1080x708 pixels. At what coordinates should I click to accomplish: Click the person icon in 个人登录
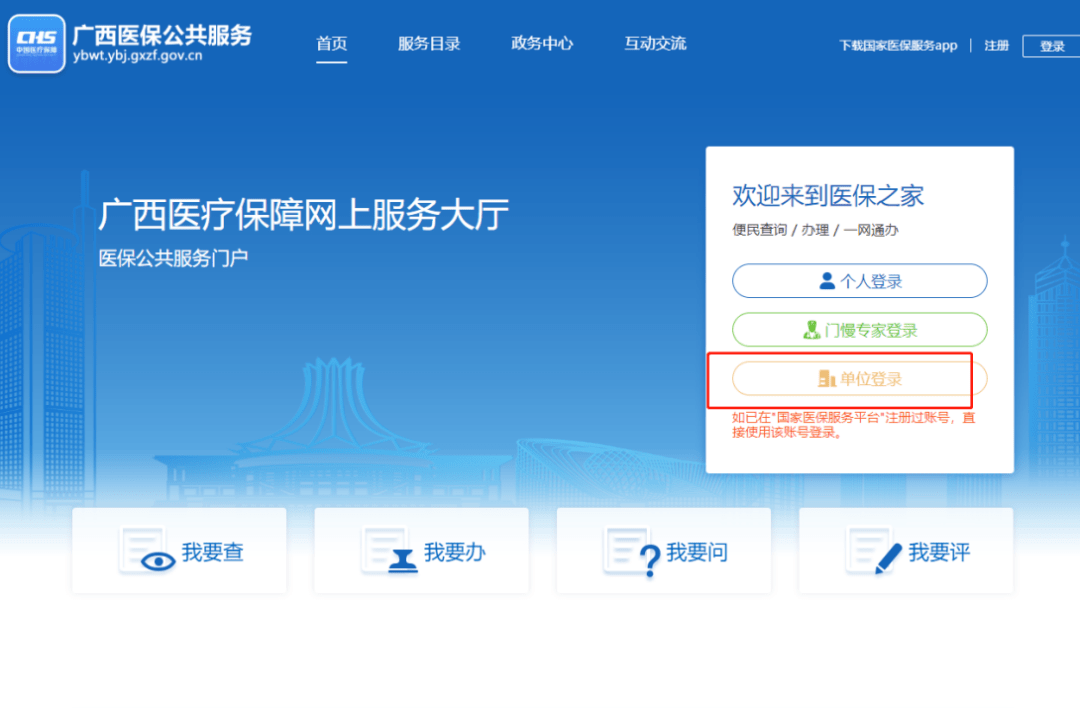coord(827,280)
